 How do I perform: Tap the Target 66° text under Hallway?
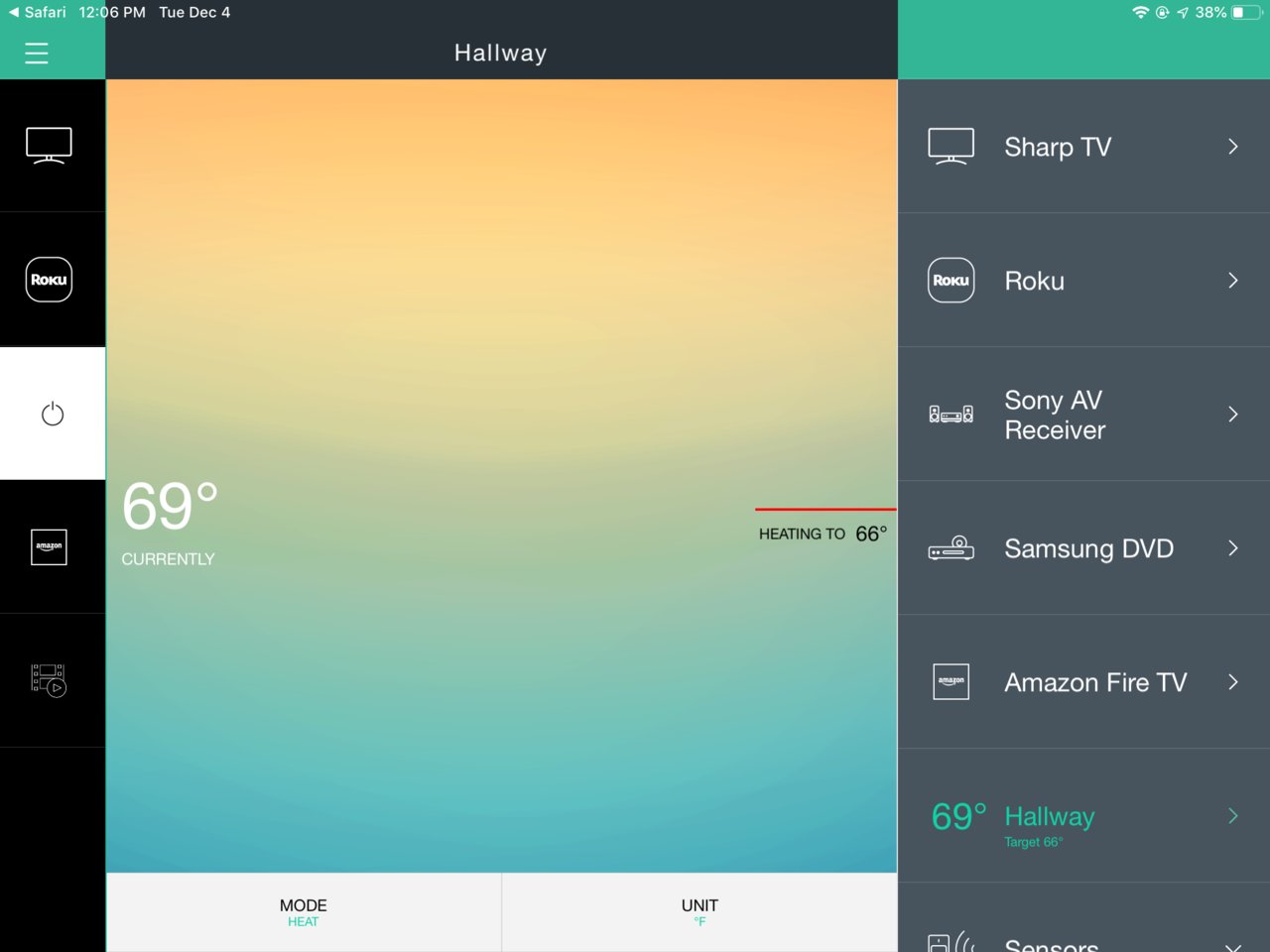coord(1033,842)
